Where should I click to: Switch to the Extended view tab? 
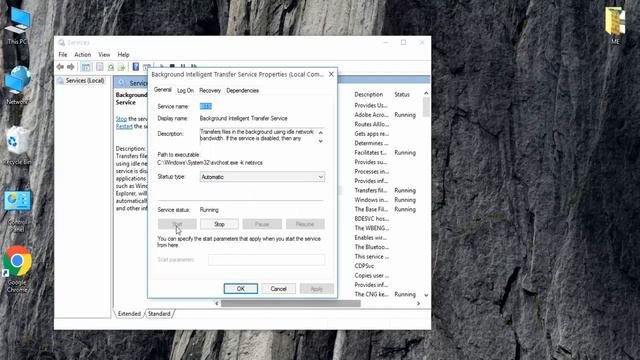tap(129, 313)
